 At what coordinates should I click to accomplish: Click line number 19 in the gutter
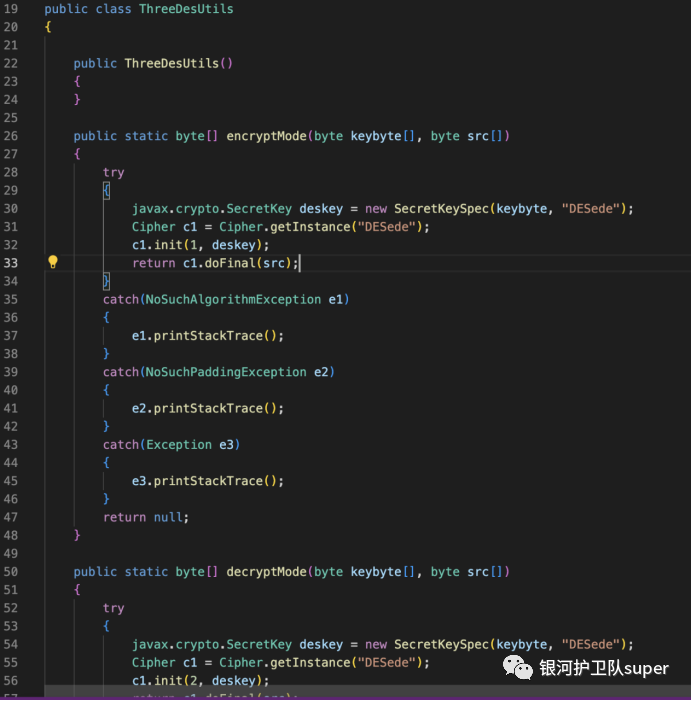(11, 9)
